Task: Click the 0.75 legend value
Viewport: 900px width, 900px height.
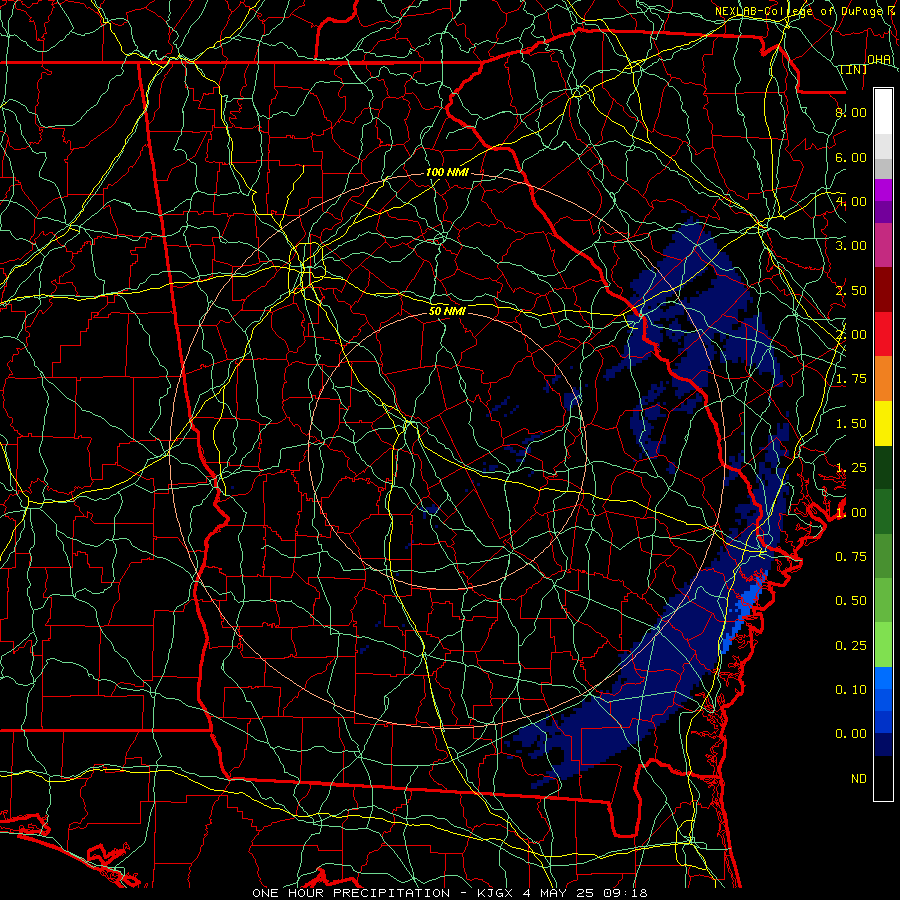Action: coord(851,557)
